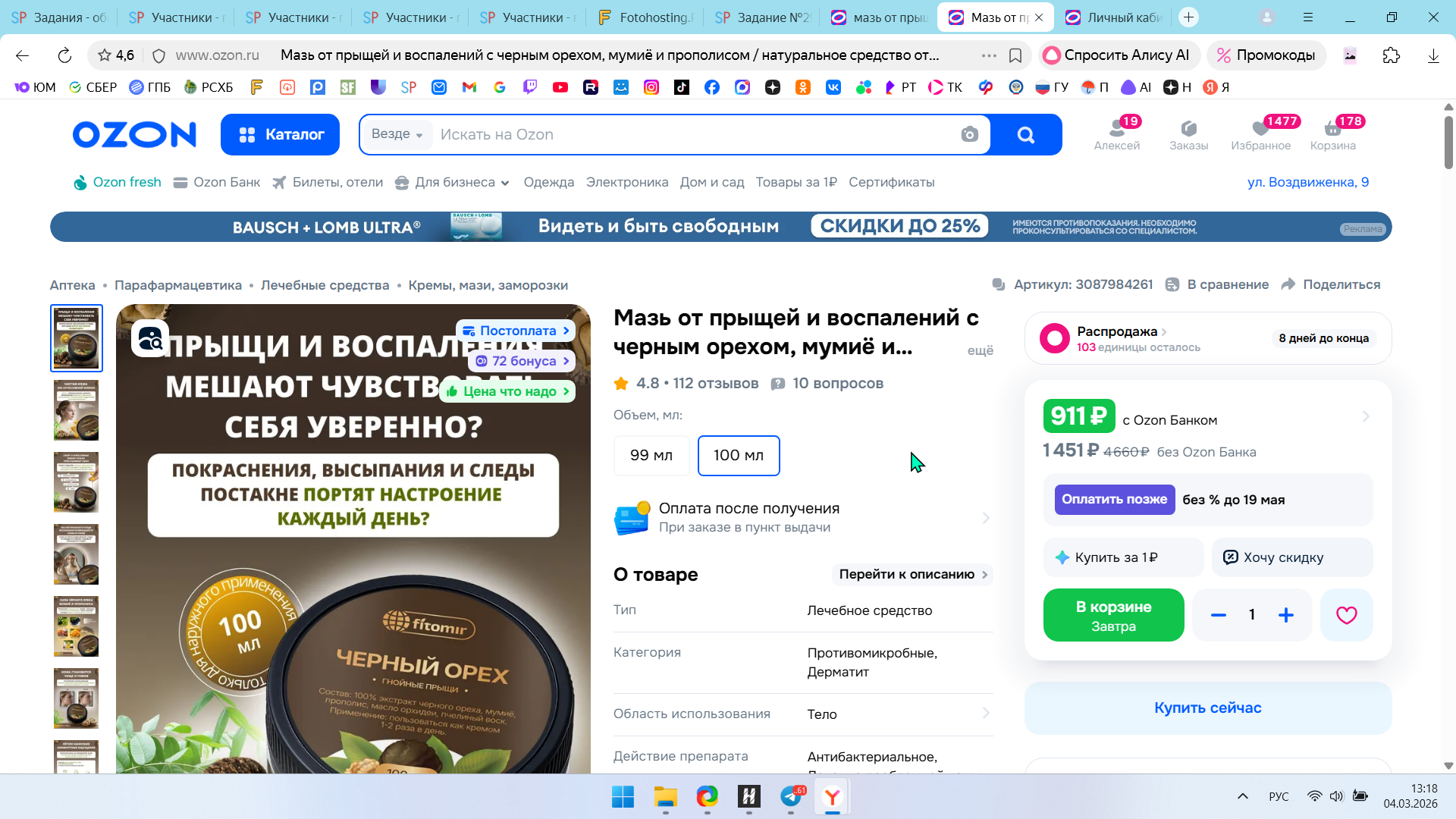Image resolution: width=1456 pixels, height=819 pixels.
Task: Click the blue search magnifier button
Action: pyautogui.click(x=1025, y=134)
